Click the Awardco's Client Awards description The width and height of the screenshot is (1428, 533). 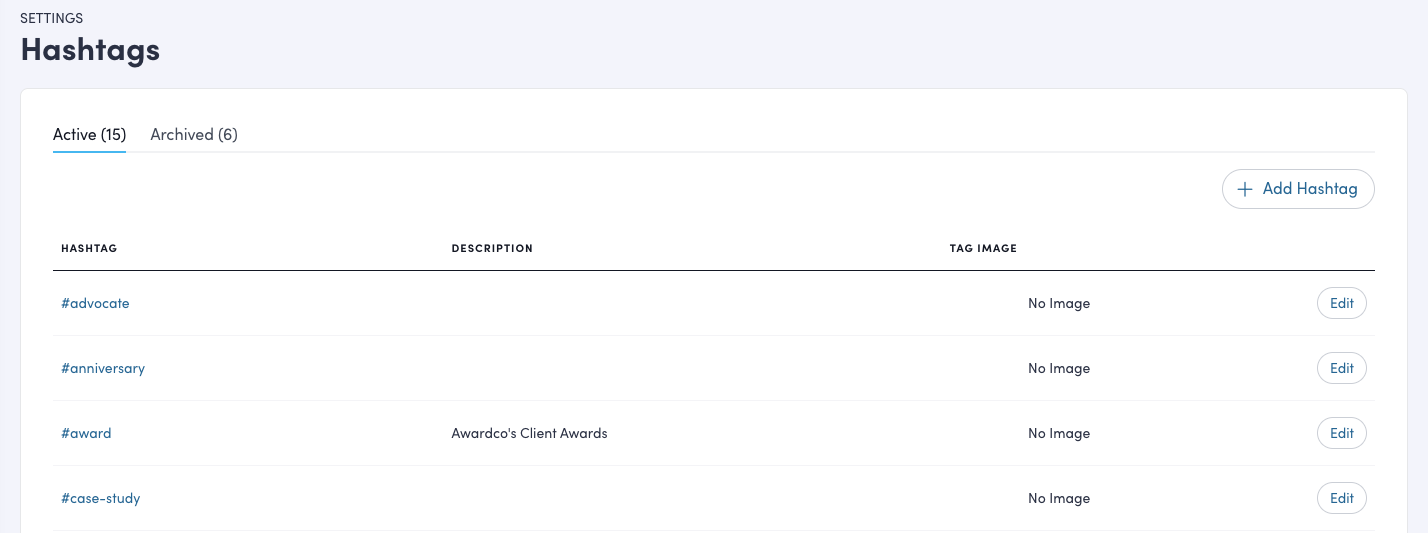pyautogui.click(x=529, y=433)
